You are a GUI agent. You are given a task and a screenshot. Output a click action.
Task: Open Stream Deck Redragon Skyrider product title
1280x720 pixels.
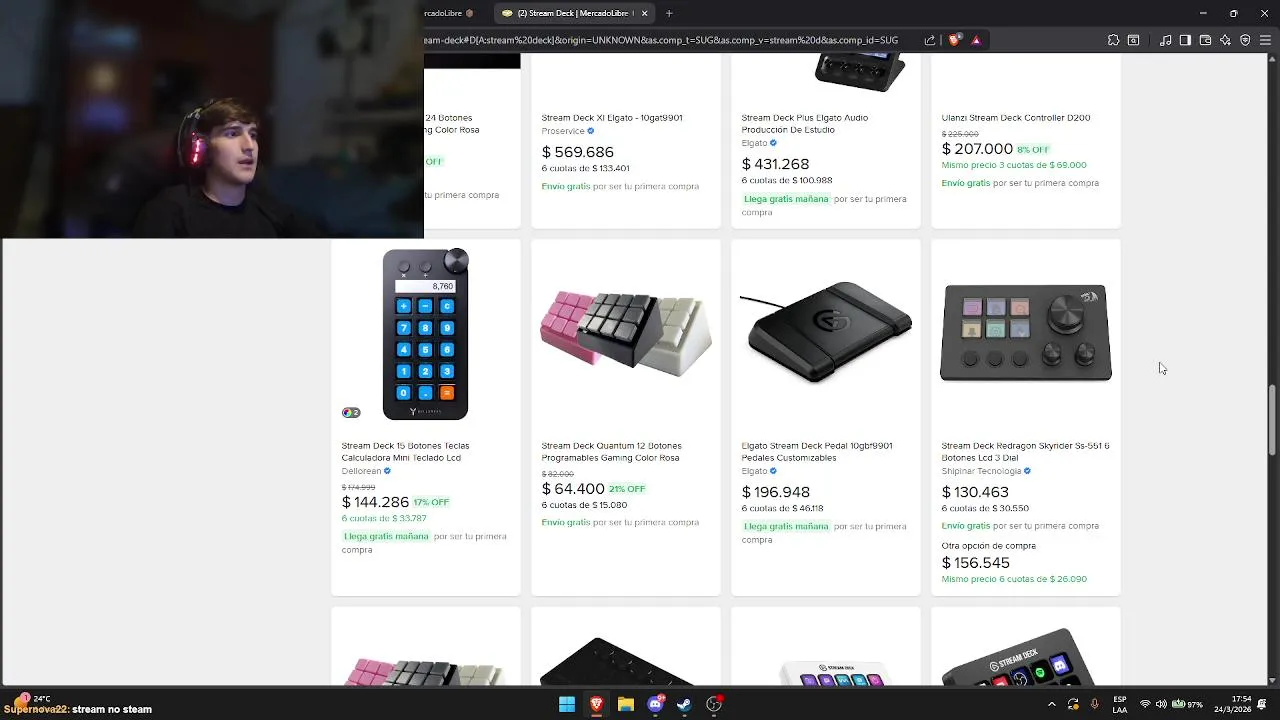point(1025,452)
